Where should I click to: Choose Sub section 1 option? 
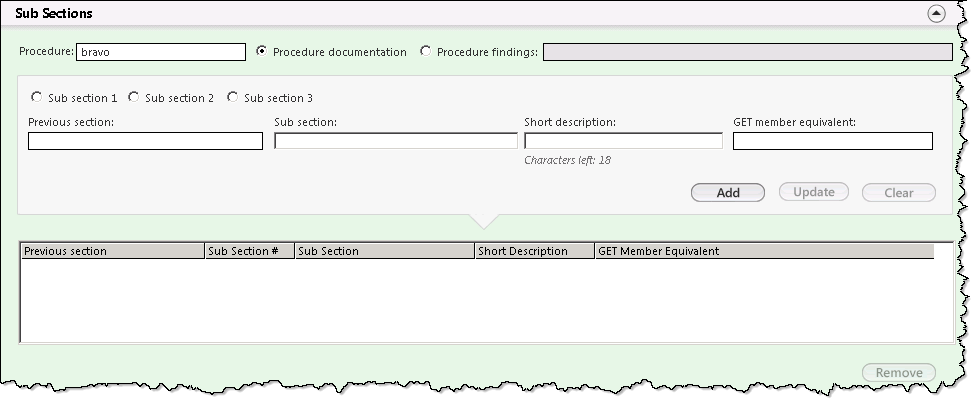[x=37, y=97]
